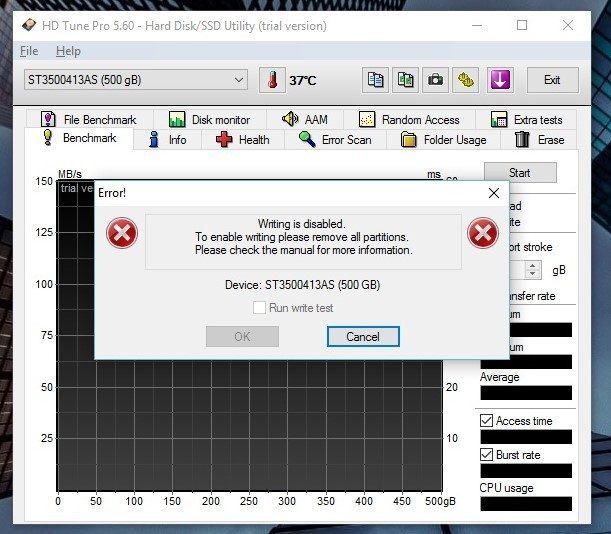Screen dimensions: 611x534
Task: Click the short stroke gB spinner arrows
Action: click(x=532, y=270)
